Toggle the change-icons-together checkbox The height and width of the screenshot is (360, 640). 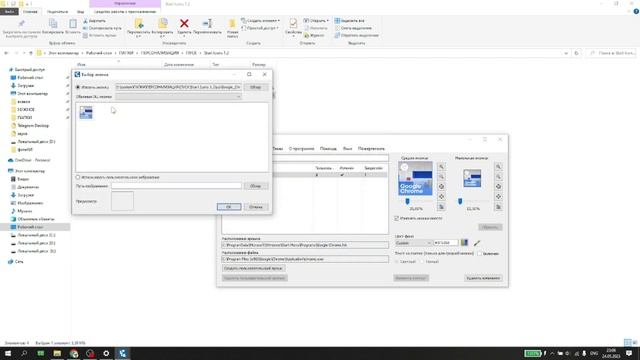tap(396, 218)
